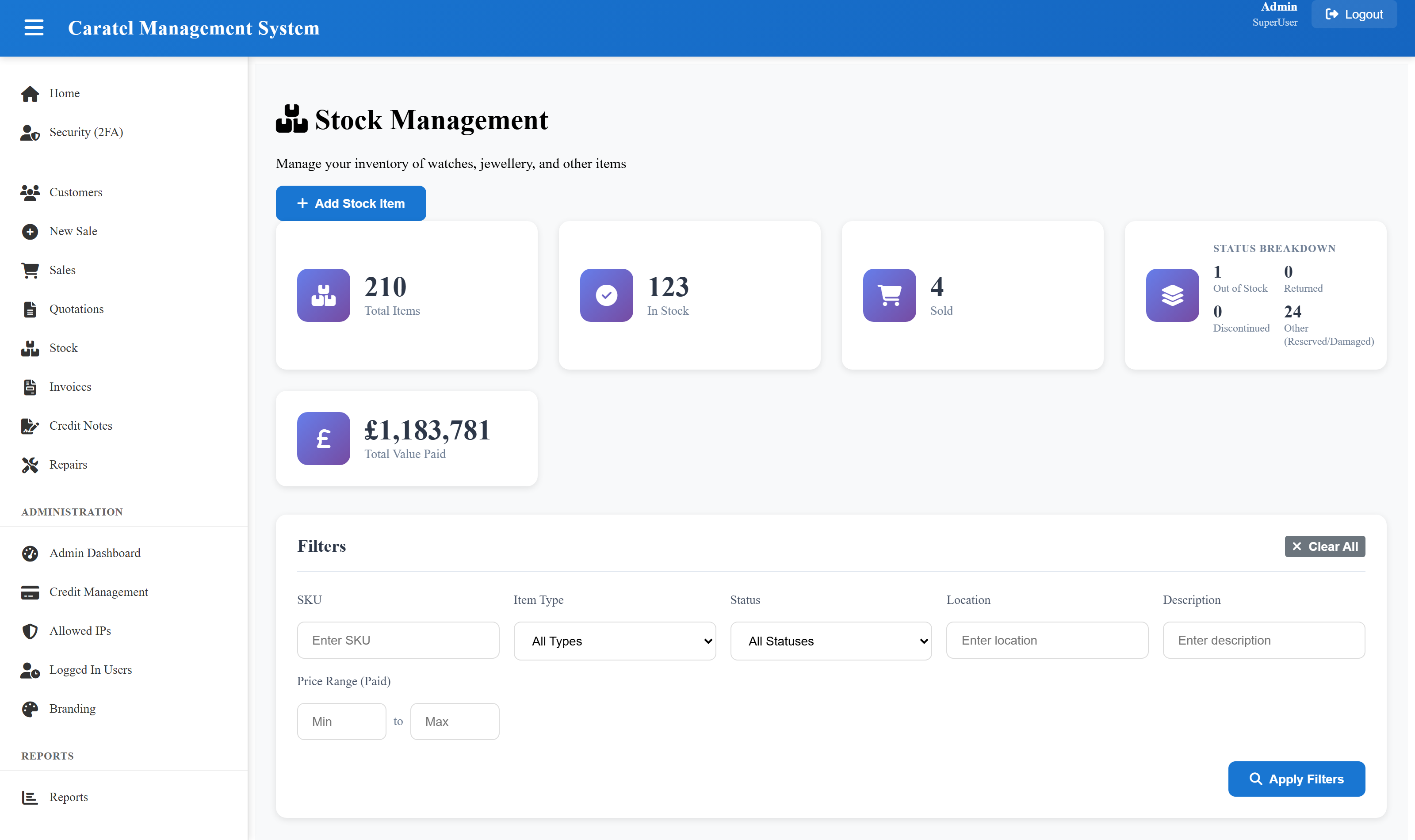Image resolution: width=1415 pixels, height=840 pixels.
Task: Click the Stock Management heading boxes icon
Action: (291, 119)
